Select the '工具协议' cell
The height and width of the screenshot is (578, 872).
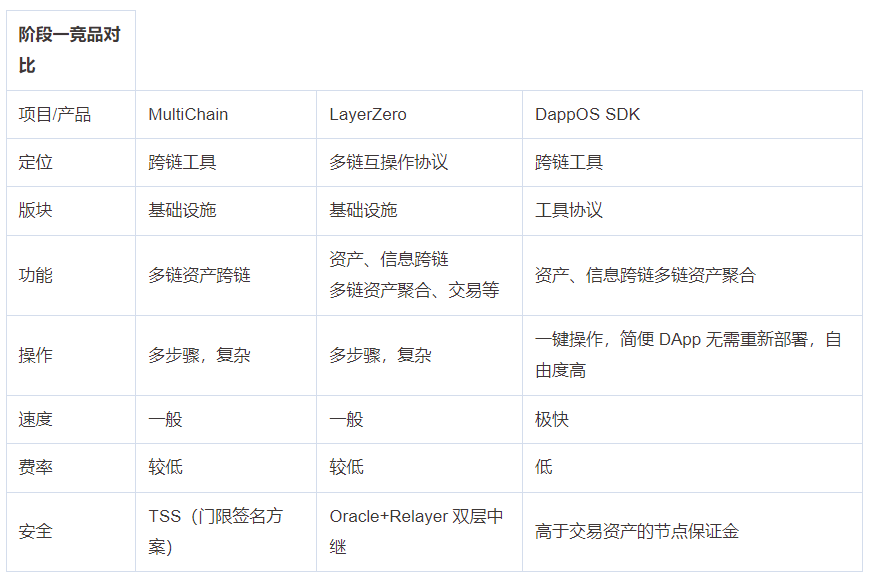(x=692, y=211)
